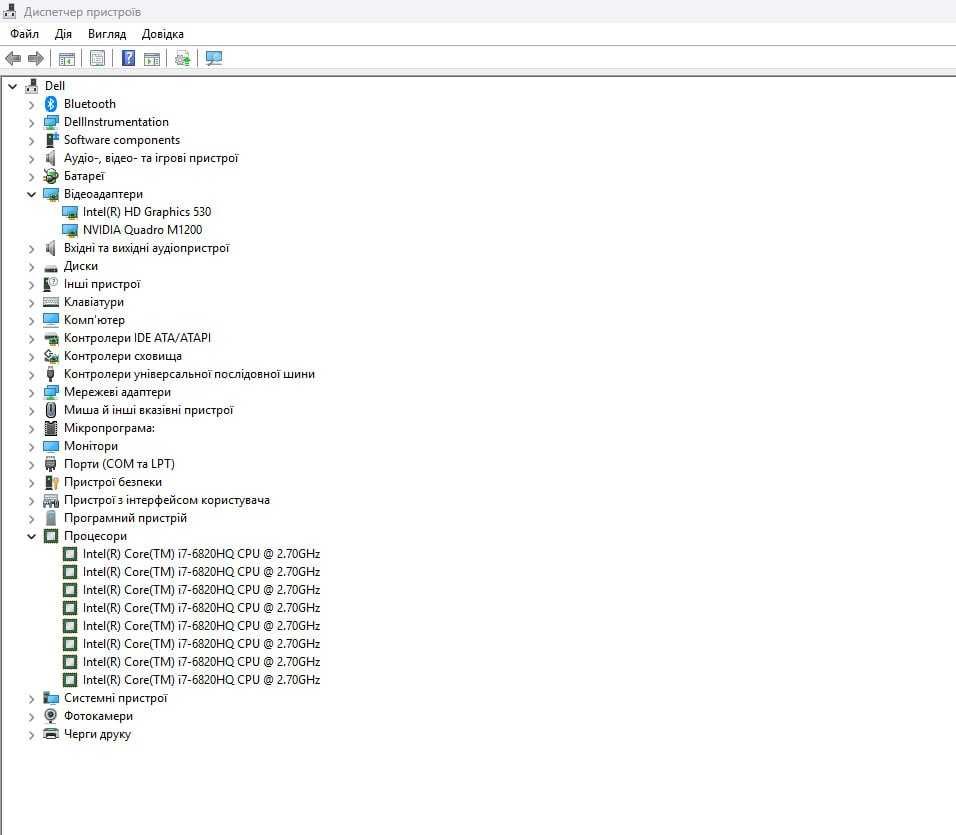This screenshot has height=835, width=956.
Task: Open the Довідка menu
Action: (163, 34)
